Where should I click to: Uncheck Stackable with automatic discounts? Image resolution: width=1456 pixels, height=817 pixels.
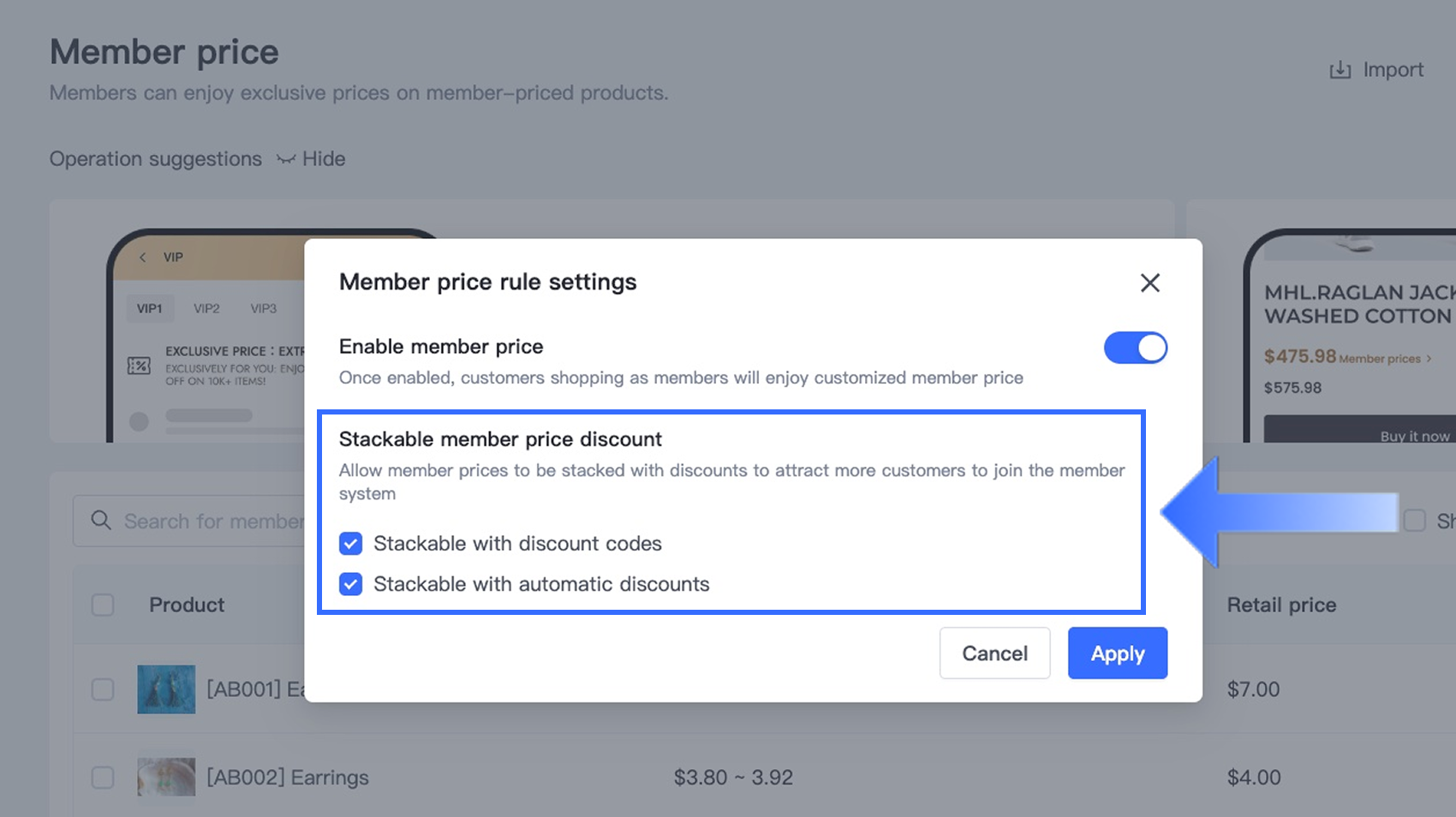coord(350,584)
